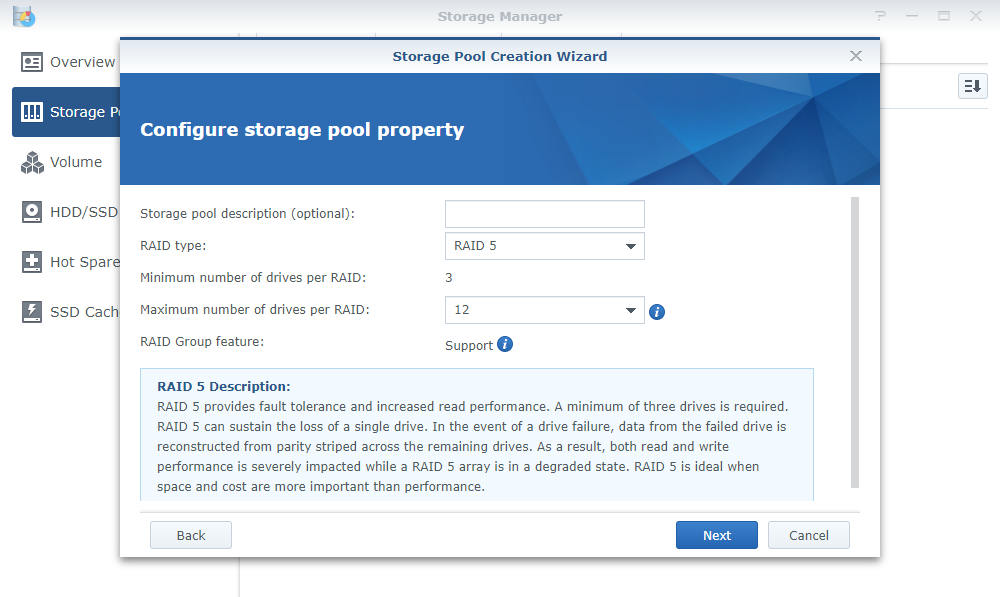
Task: Click the Overview sidebar icon
Action: pyautogui.click(x=32, y=62)
